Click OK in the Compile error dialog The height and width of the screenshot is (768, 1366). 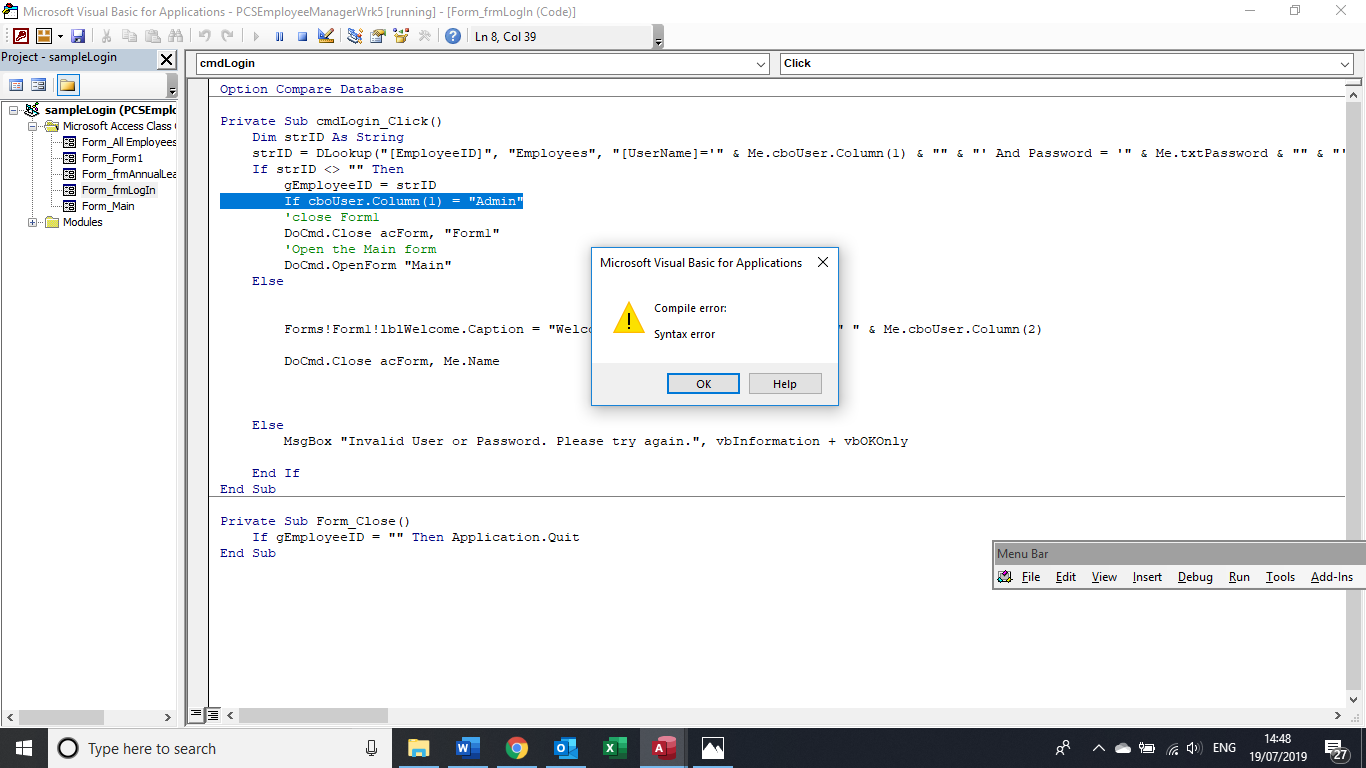703,384
